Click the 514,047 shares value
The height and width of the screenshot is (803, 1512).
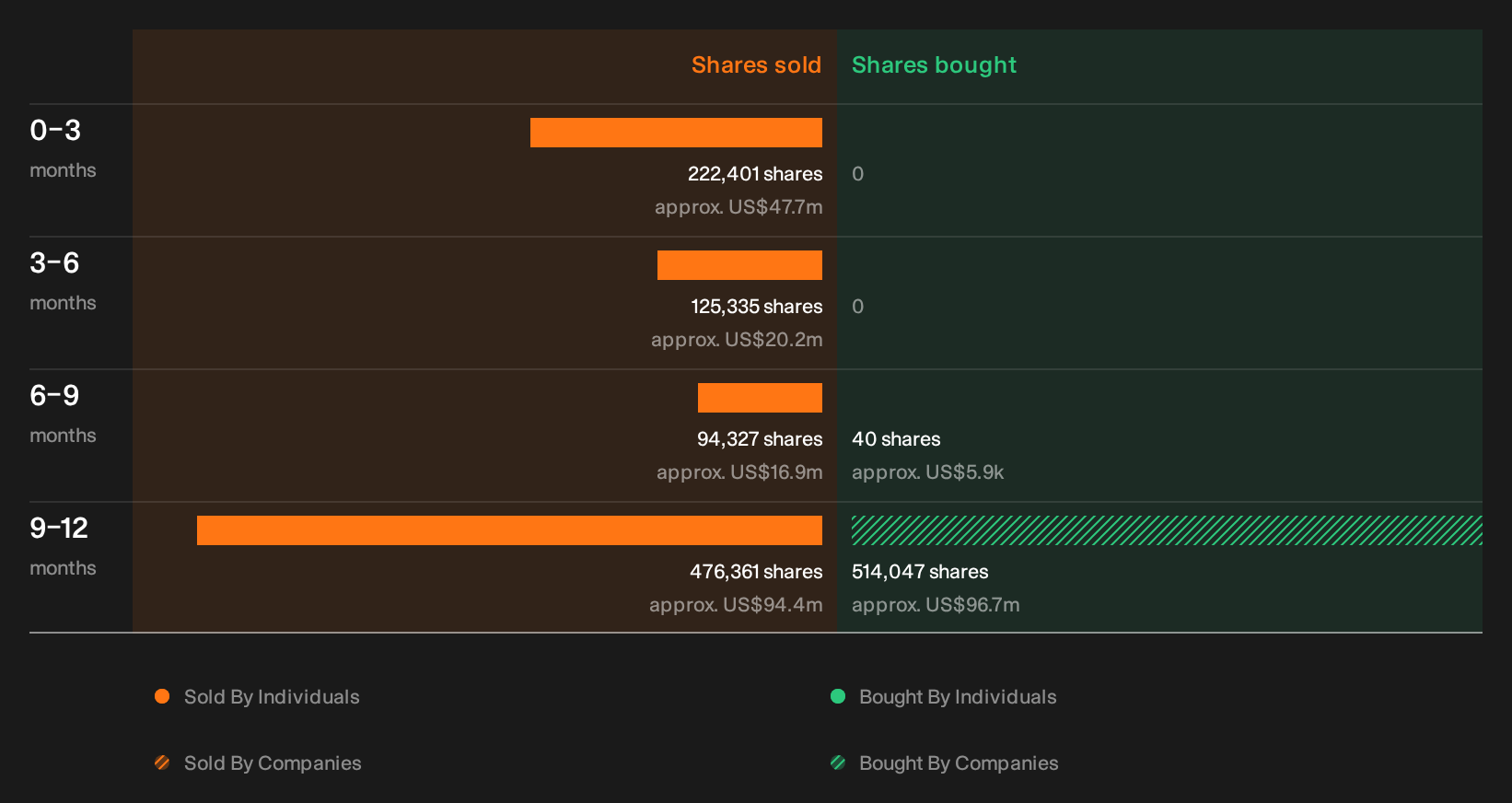tap(920, 572)
